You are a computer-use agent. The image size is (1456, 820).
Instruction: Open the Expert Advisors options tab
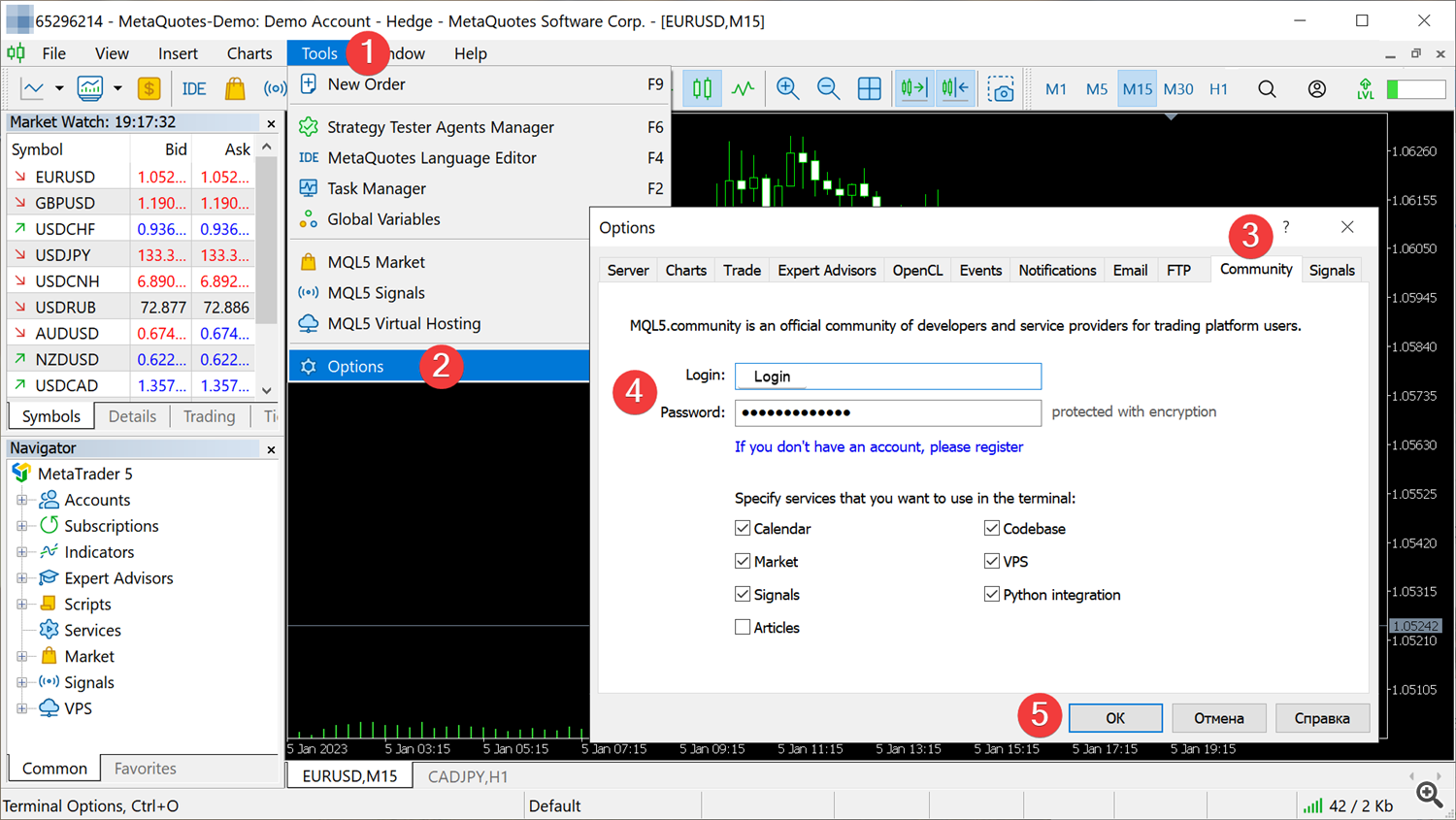point(827,271)
